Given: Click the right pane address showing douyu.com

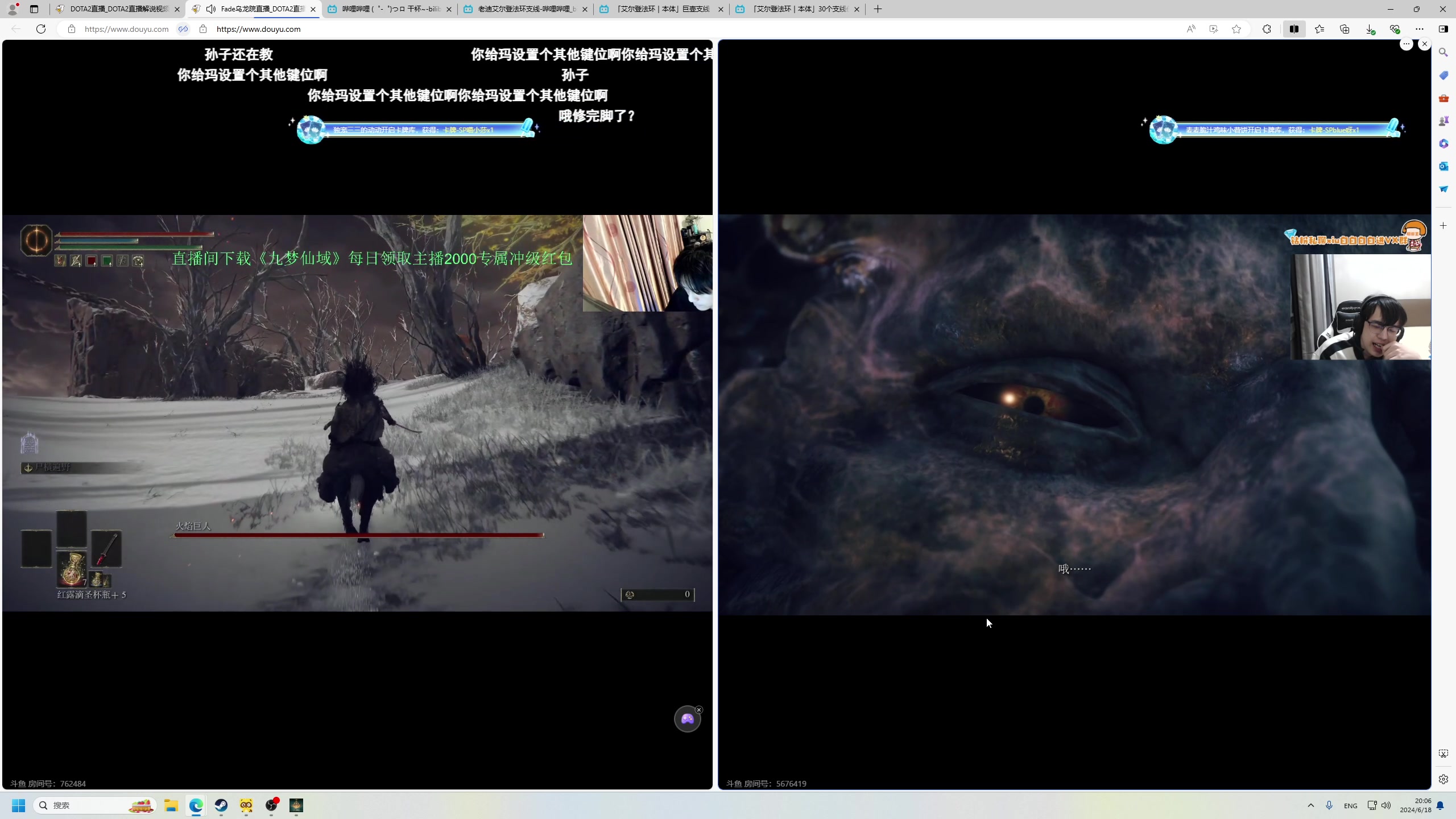Looking at the screenshot, I should pos(259,29).
